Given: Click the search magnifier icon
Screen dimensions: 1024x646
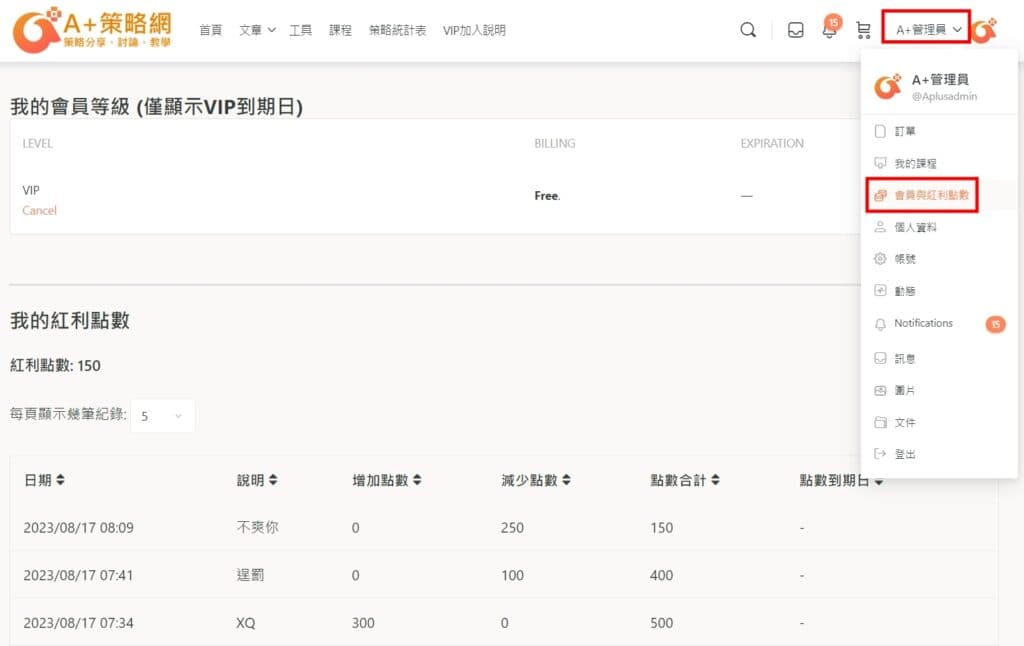Looking at the screenshot, I should [x=748, y=30].
